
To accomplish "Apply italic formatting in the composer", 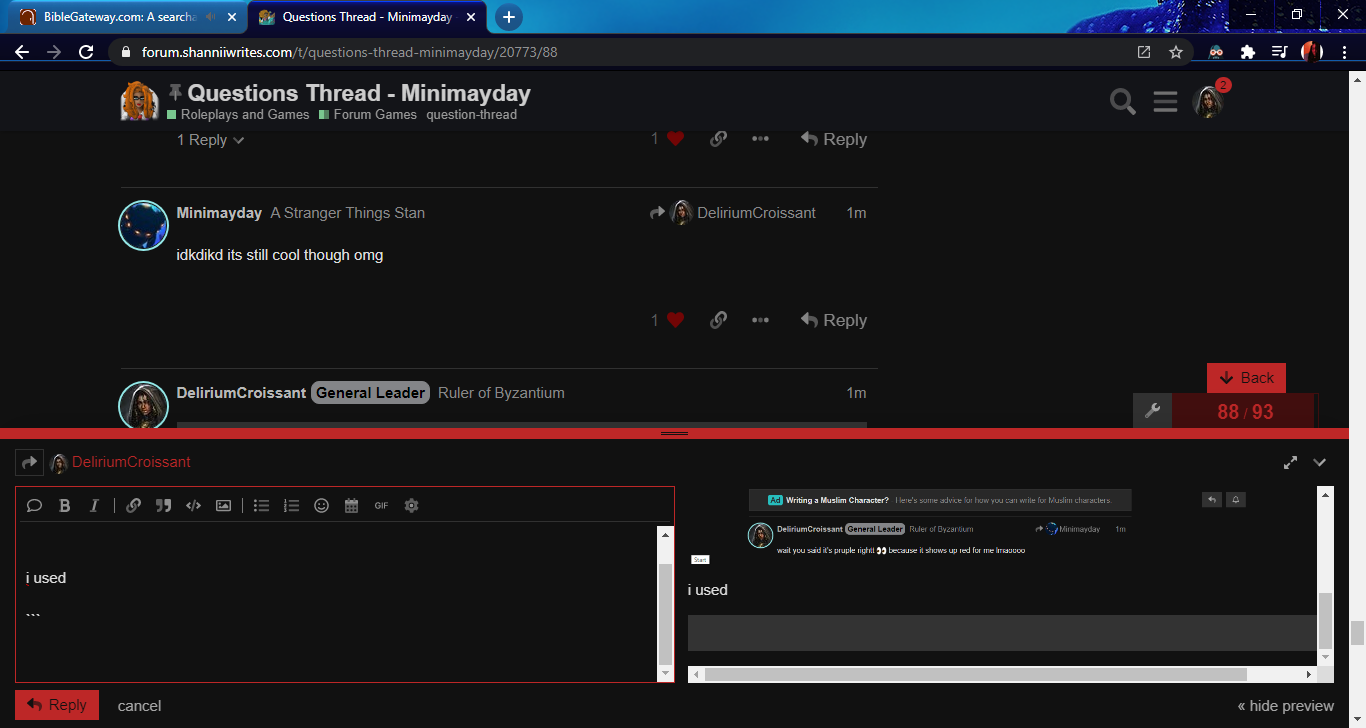I will [94, 506].
